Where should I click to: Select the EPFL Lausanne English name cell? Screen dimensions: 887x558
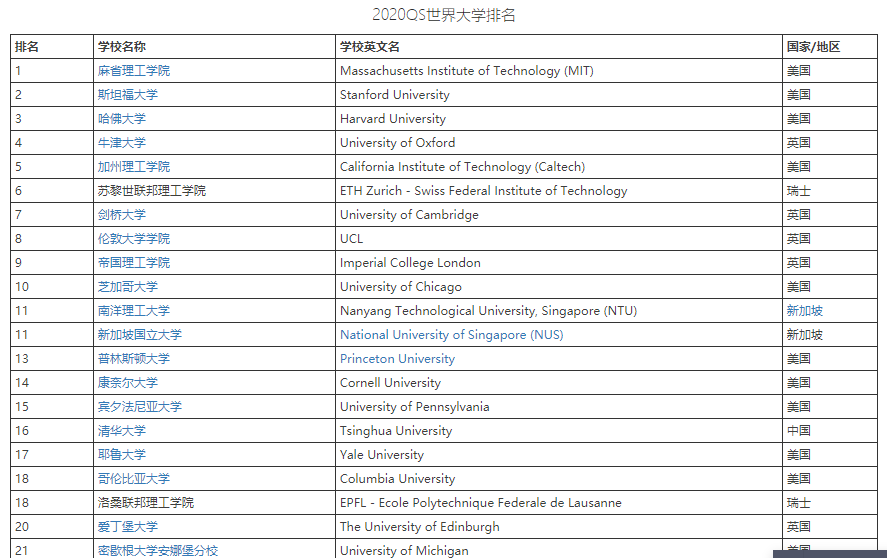tap(559, 503)
